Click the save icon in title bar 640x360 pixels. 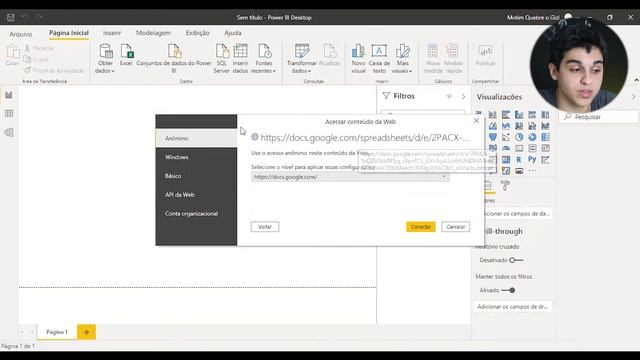tap(11, 17)
